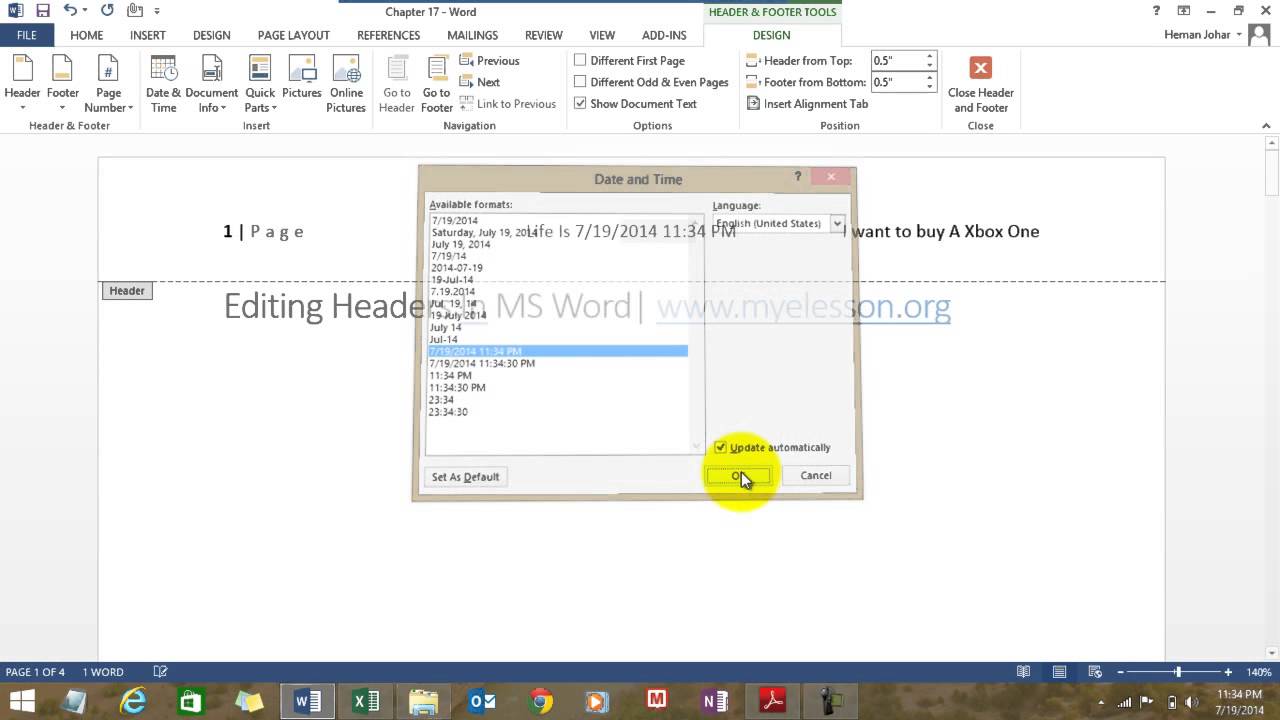Open the Page Number dropdown
1280x720 pixels.
coord(108,83)
